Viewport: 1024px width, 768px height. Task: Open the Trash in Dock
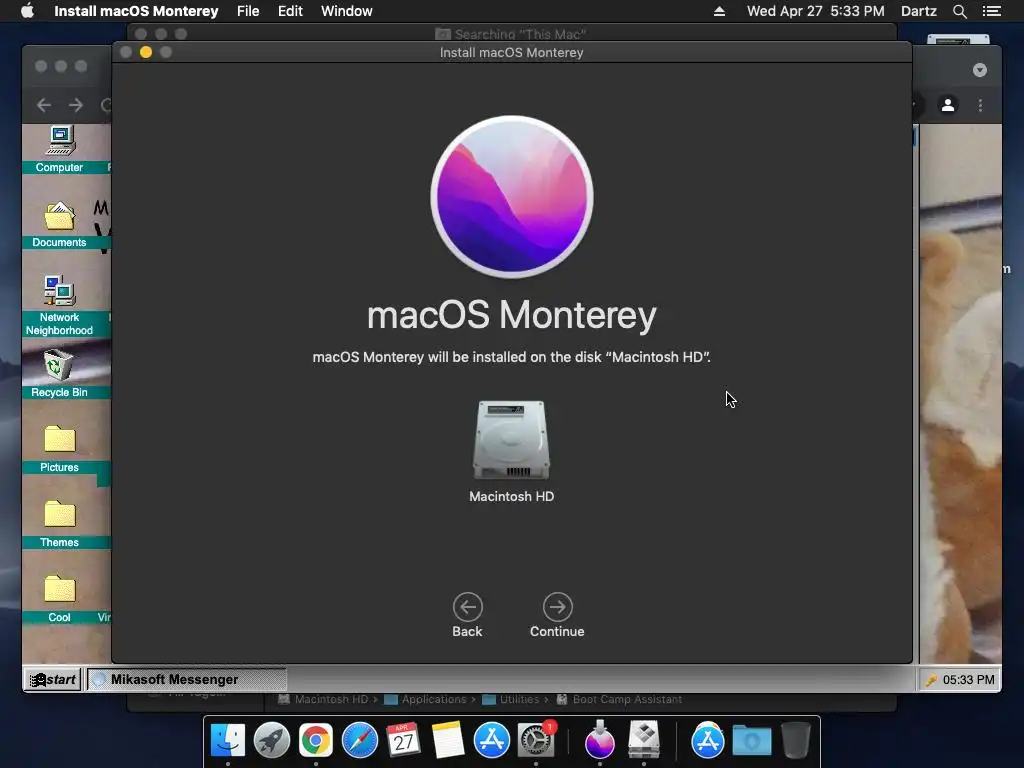point(795,740)
